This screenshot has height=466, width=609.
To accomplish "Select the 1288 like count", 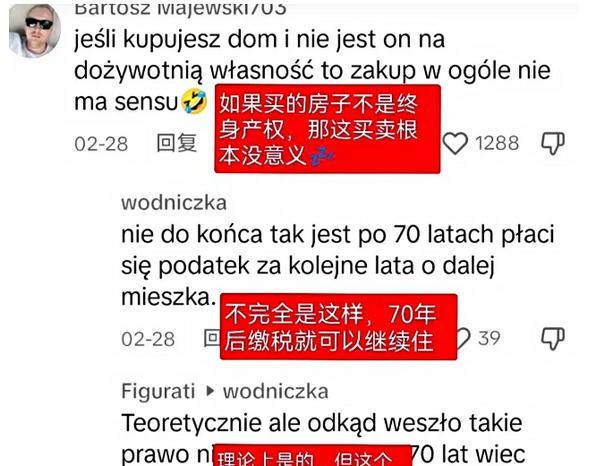I will 497,143.
